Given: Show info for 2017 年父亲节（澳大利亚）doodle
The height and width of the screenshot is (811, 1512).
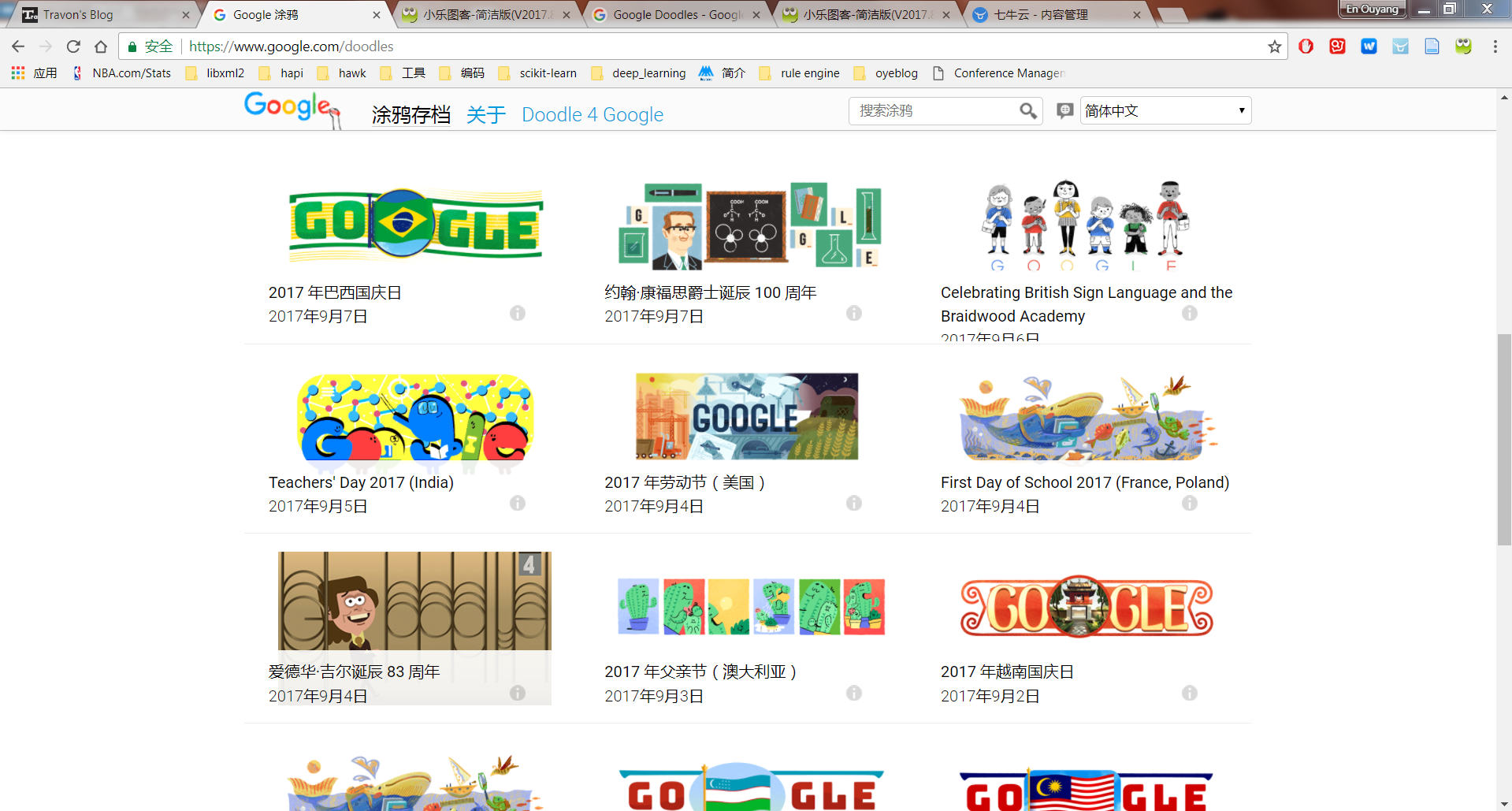Looking at the screenshot, I should (854, 693).
